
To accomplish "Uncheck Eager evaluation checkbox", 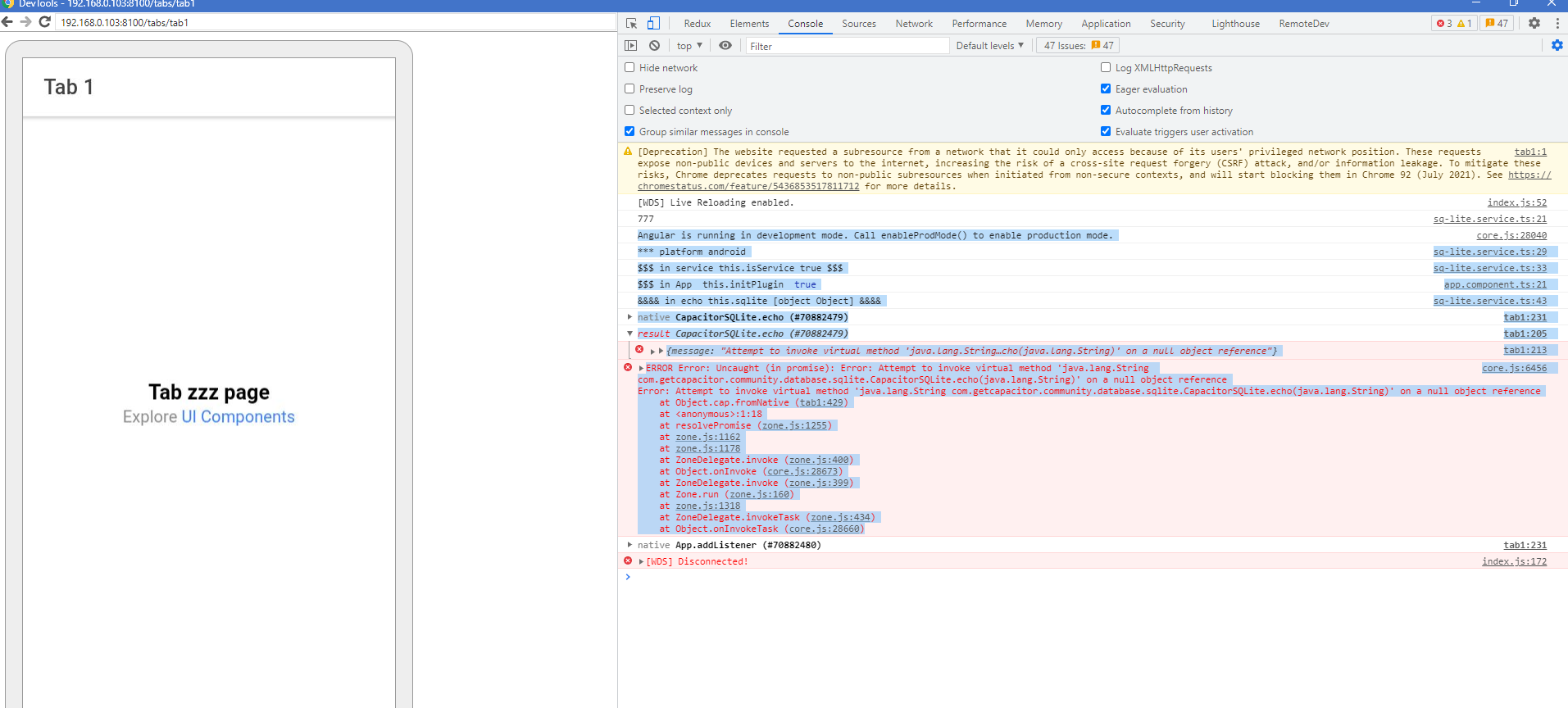I will tap(1106, 89).
